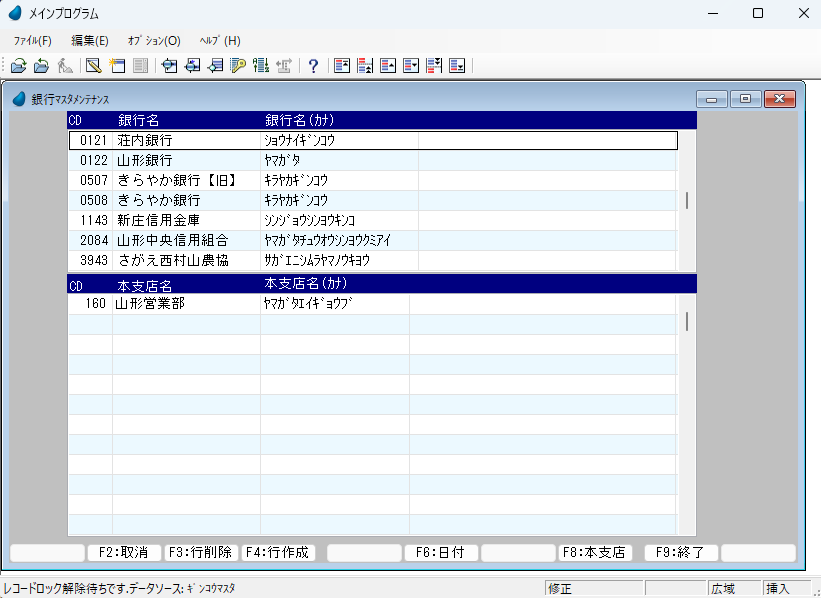Click the rightmost icon in the toolbar
Image resolution: width=821 pixels, height=598 pixels.
coord(457,66)
